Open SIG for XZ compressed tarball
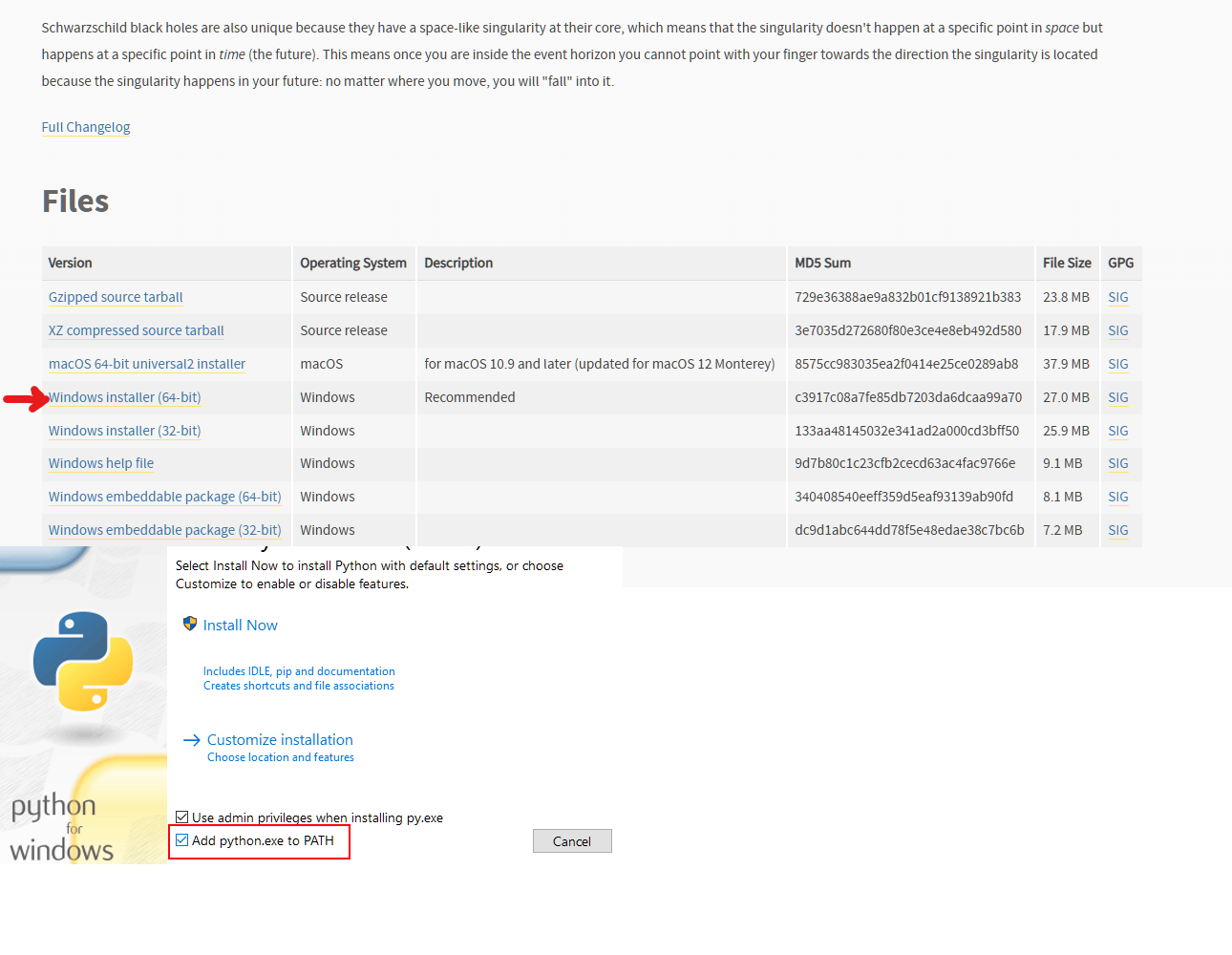The height and width of the screenshot is (955, 1232). pyautogui.click(x=1118, y=330)
